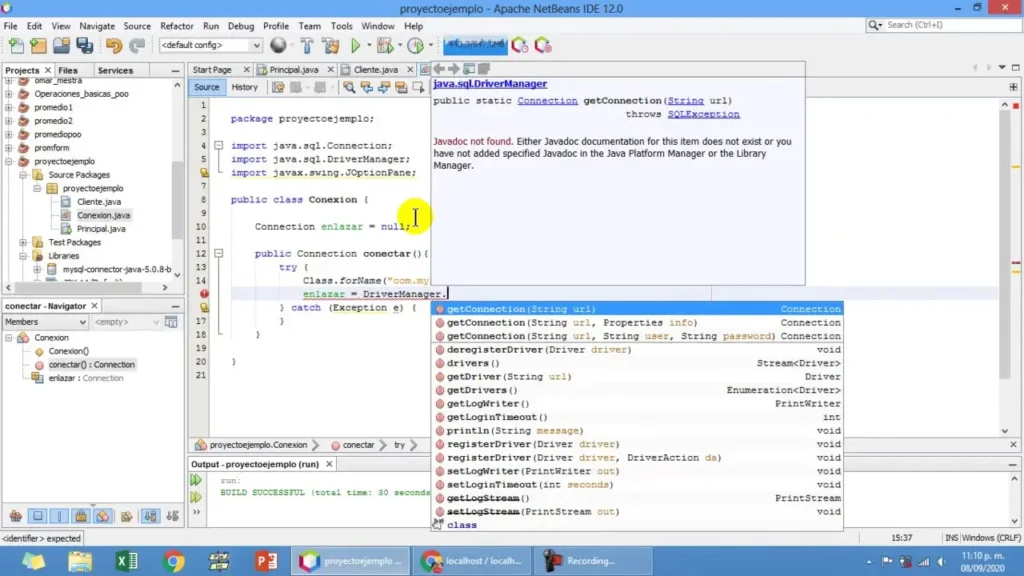Click the Profile Project clock icon
The image size is (1024, 576).
(x=415, y=45)
